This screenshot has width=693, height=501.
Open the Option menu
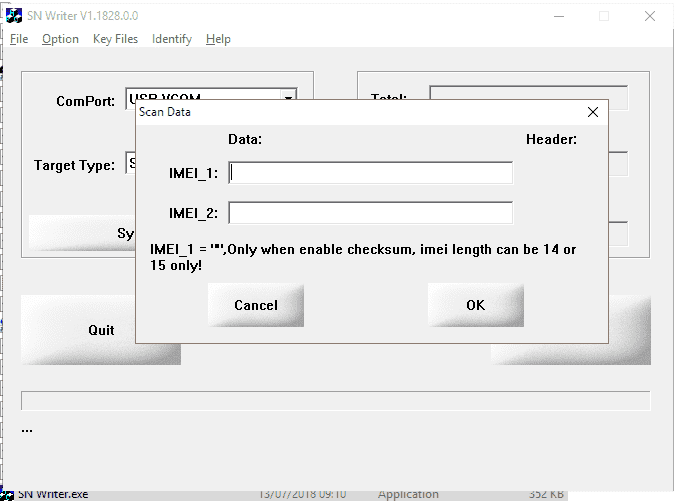point(60,39)
